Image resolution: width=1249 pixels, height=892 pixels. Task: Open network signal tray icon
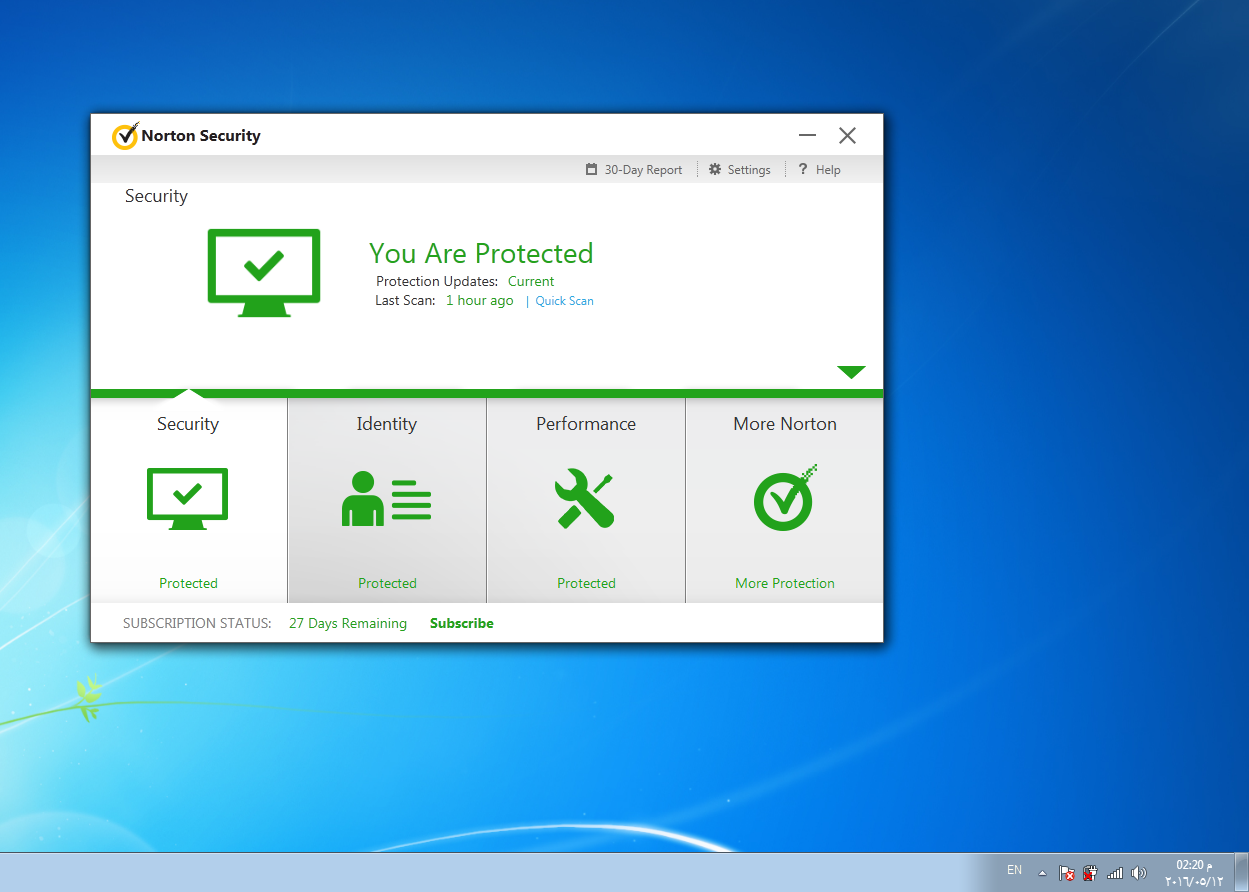(1115, 873)
